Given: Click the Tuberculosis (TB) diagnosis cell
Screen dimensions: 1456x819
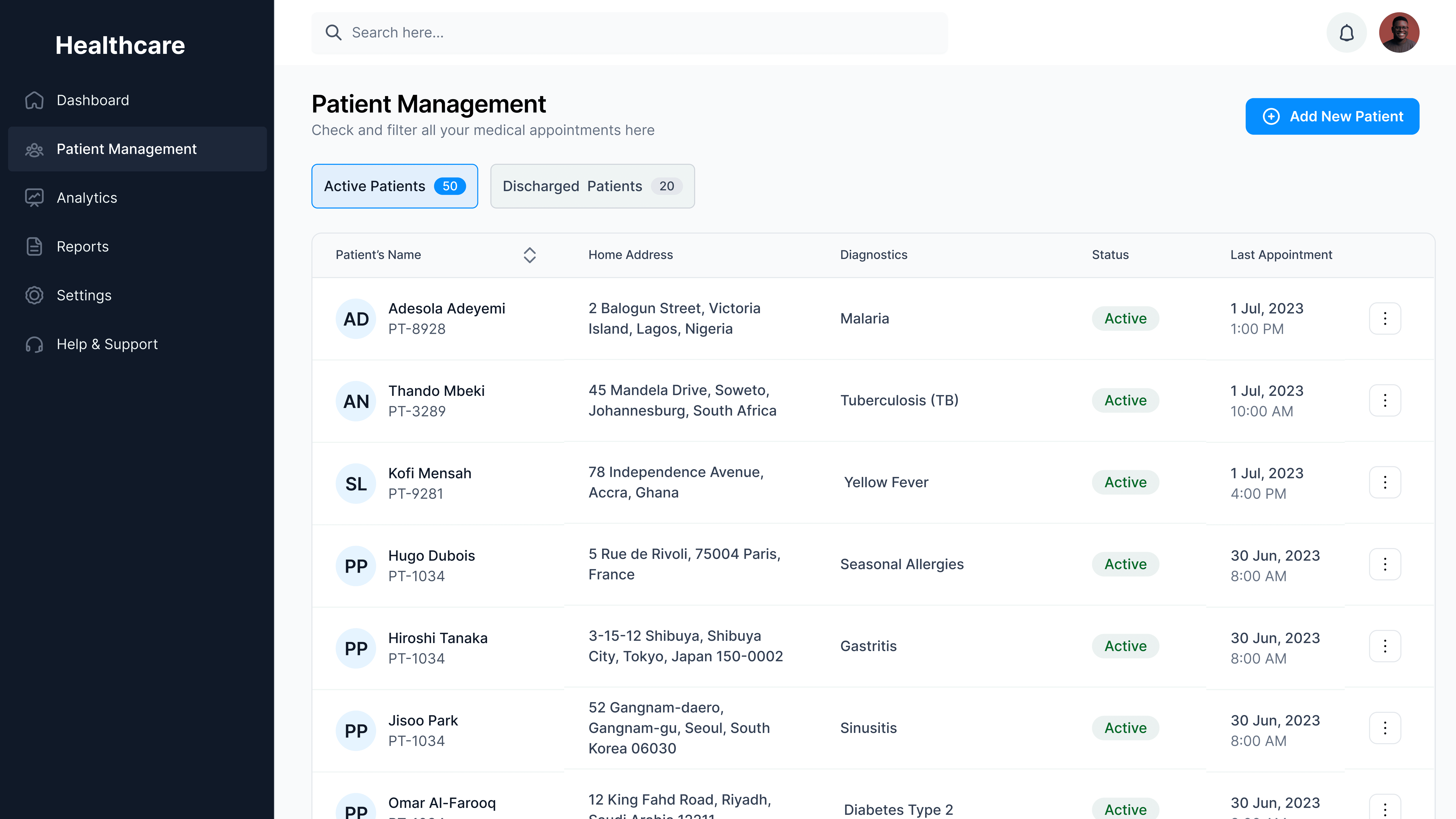Looking at the screenshot, I should pos(899,401).
